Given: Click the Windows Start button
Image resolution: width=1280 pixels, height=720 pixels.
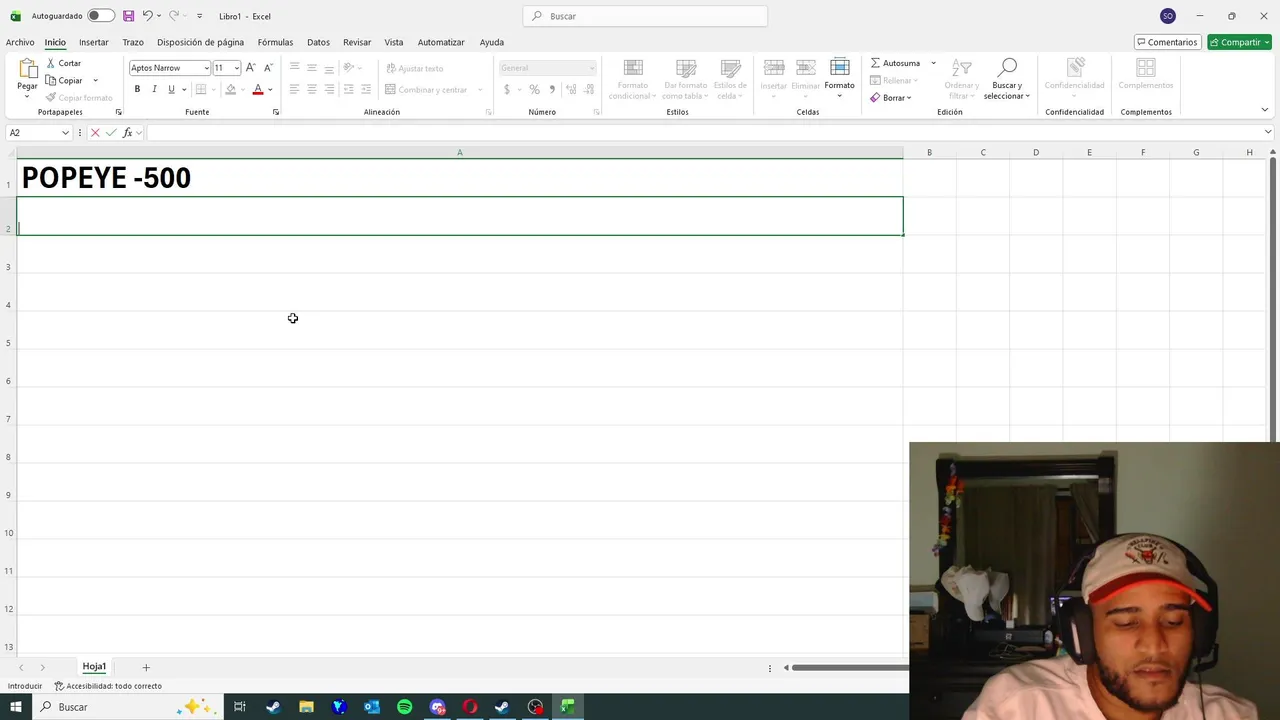Looking at the screenshot, I should click(x=16, y=707).
